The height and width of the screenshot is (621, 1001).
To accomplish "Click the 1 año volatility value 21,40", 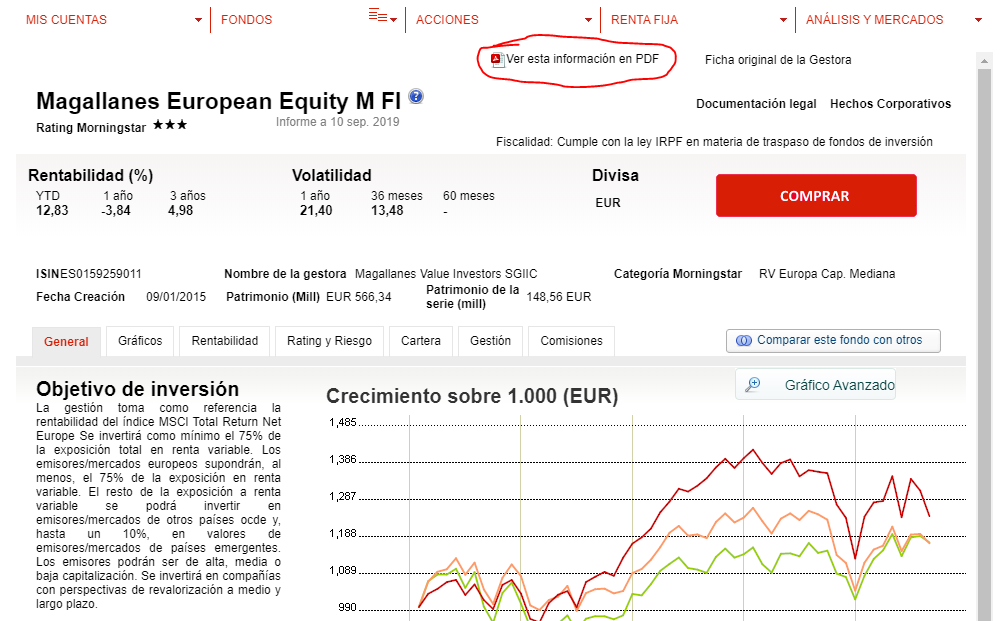I will (316, 211).
